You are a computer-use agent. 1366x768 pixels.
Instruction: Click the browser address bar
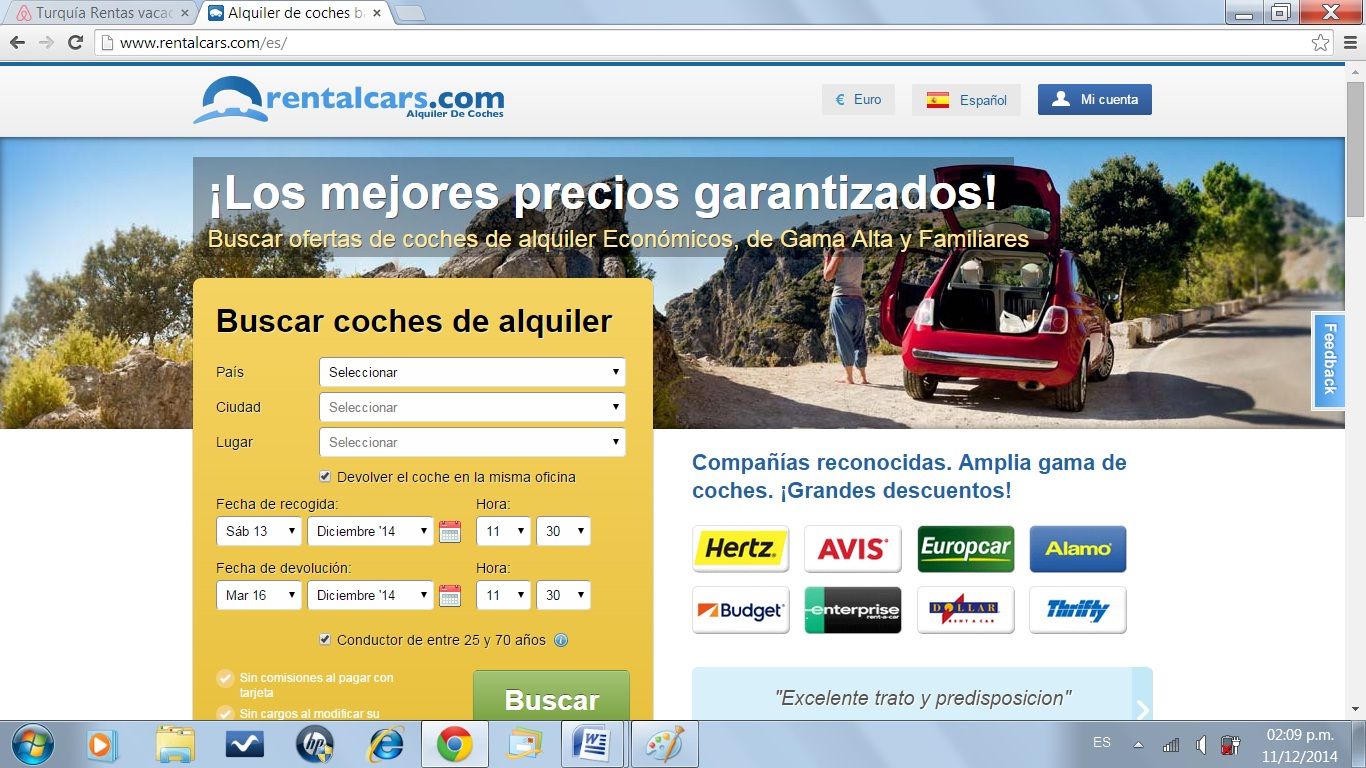click(x=700, y=43)
